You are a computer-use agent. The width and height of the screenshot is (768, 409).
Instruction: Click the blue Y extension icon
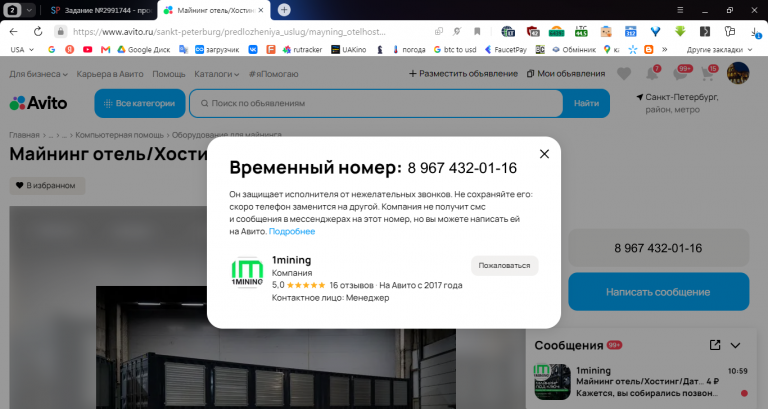point(655,31)
